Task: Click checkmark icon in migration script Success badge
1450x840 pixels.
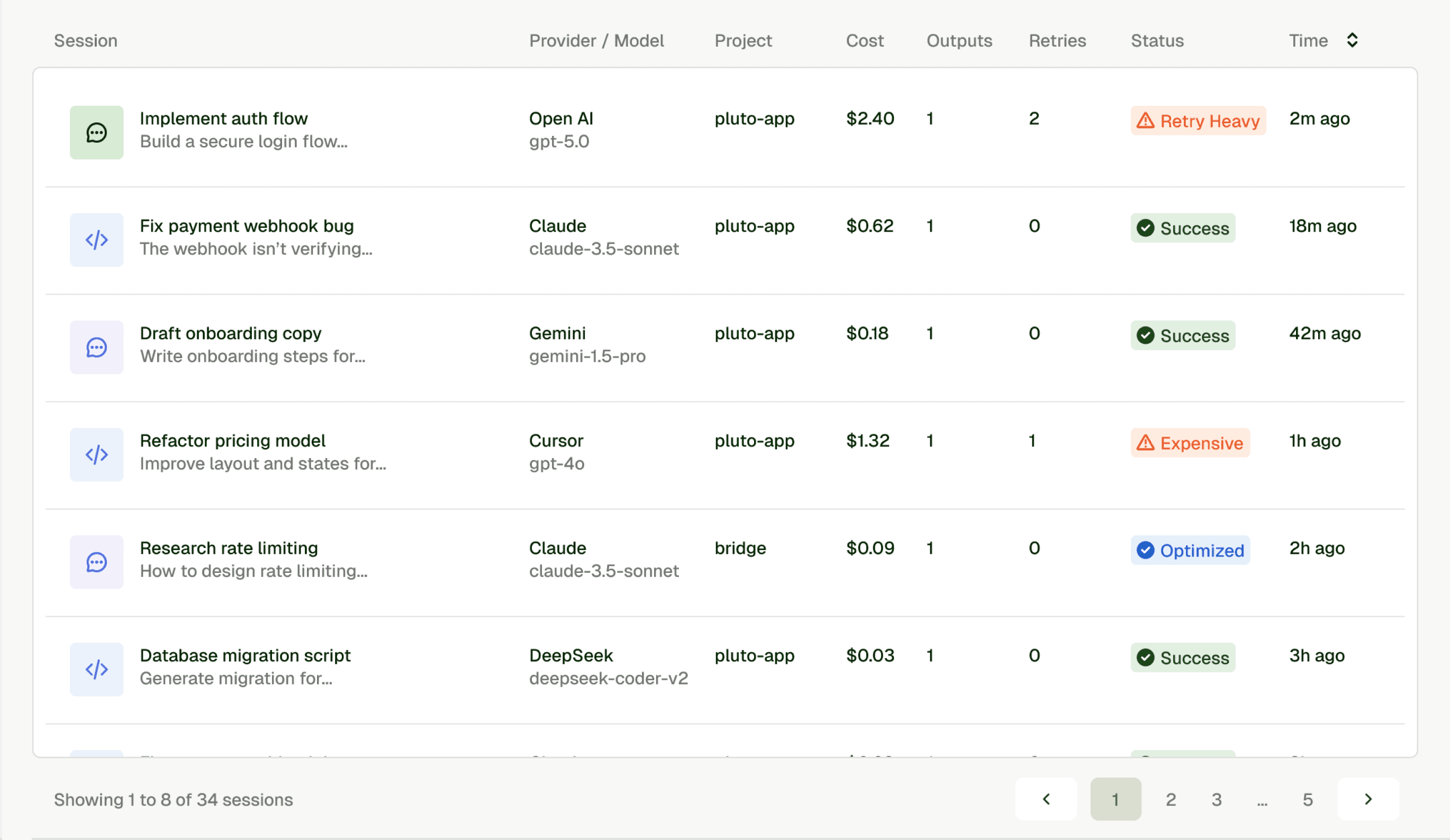Action: point(1146,658)
